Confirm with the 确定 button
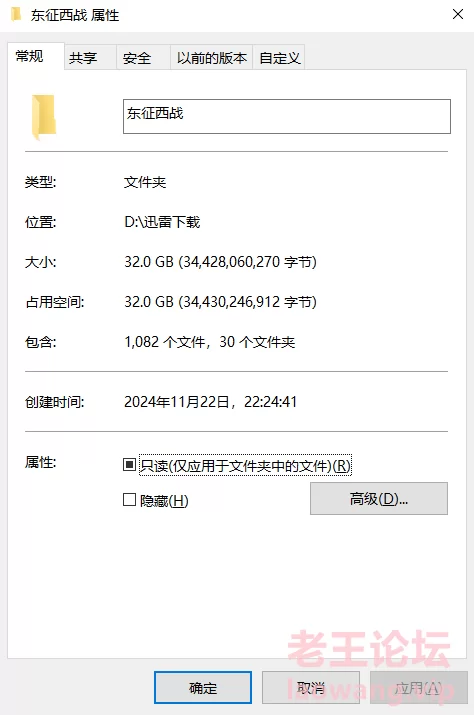 203,688
